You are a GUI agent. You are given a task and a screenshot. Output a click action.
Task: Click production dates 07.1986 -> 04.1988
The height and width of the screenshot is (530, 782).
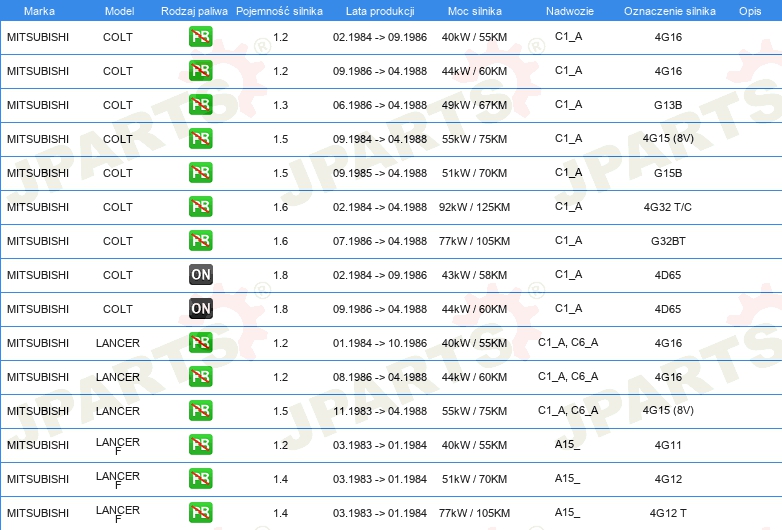point(380,241)
